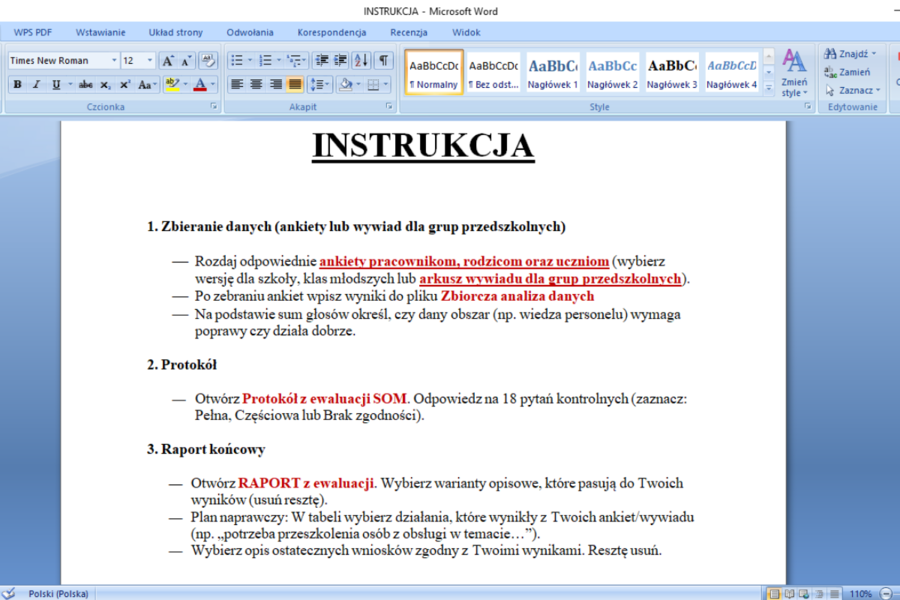Open the Korespondencja tab
Screen dimensions: 900x600
coord(332,33)
